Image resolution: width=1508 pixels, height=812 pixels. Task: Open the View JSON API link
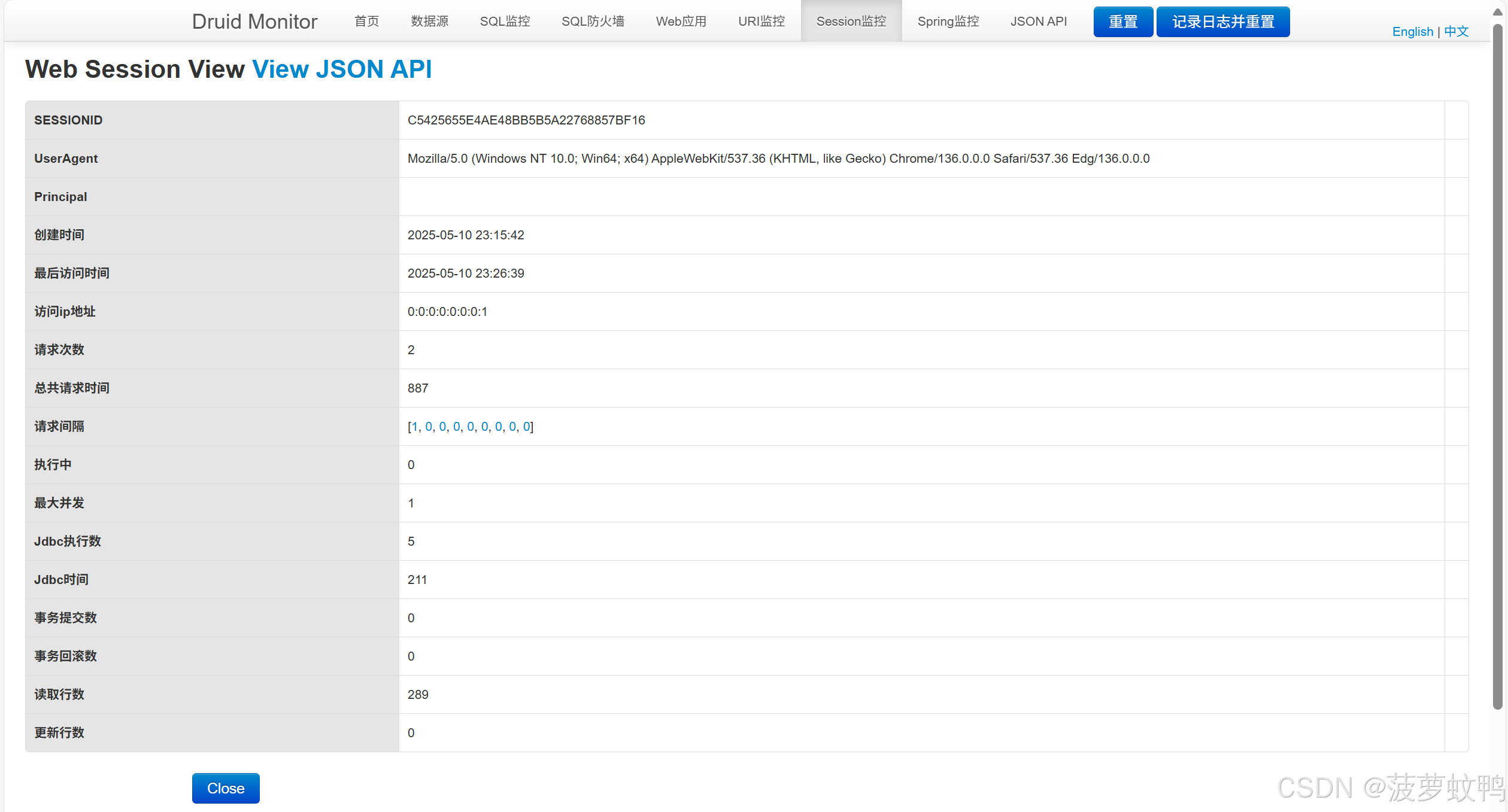342,69
